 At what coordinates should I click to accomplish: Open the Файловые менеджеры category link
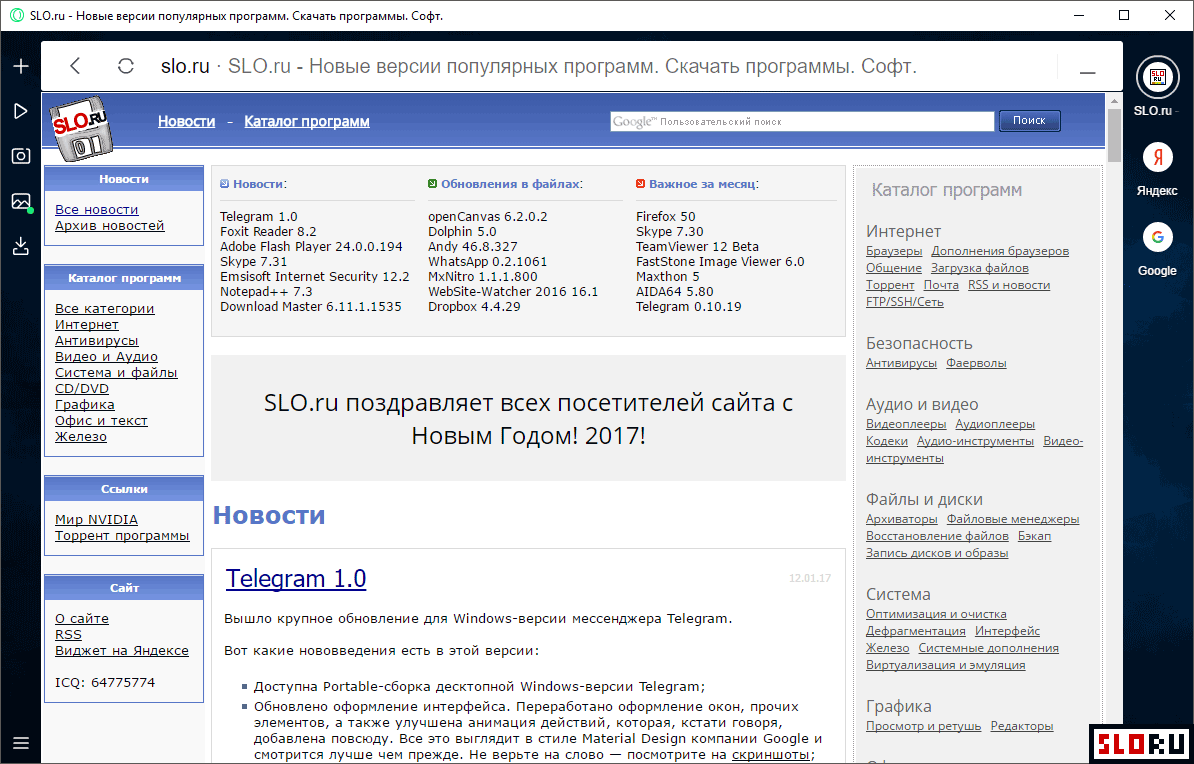pos(1014,519)
